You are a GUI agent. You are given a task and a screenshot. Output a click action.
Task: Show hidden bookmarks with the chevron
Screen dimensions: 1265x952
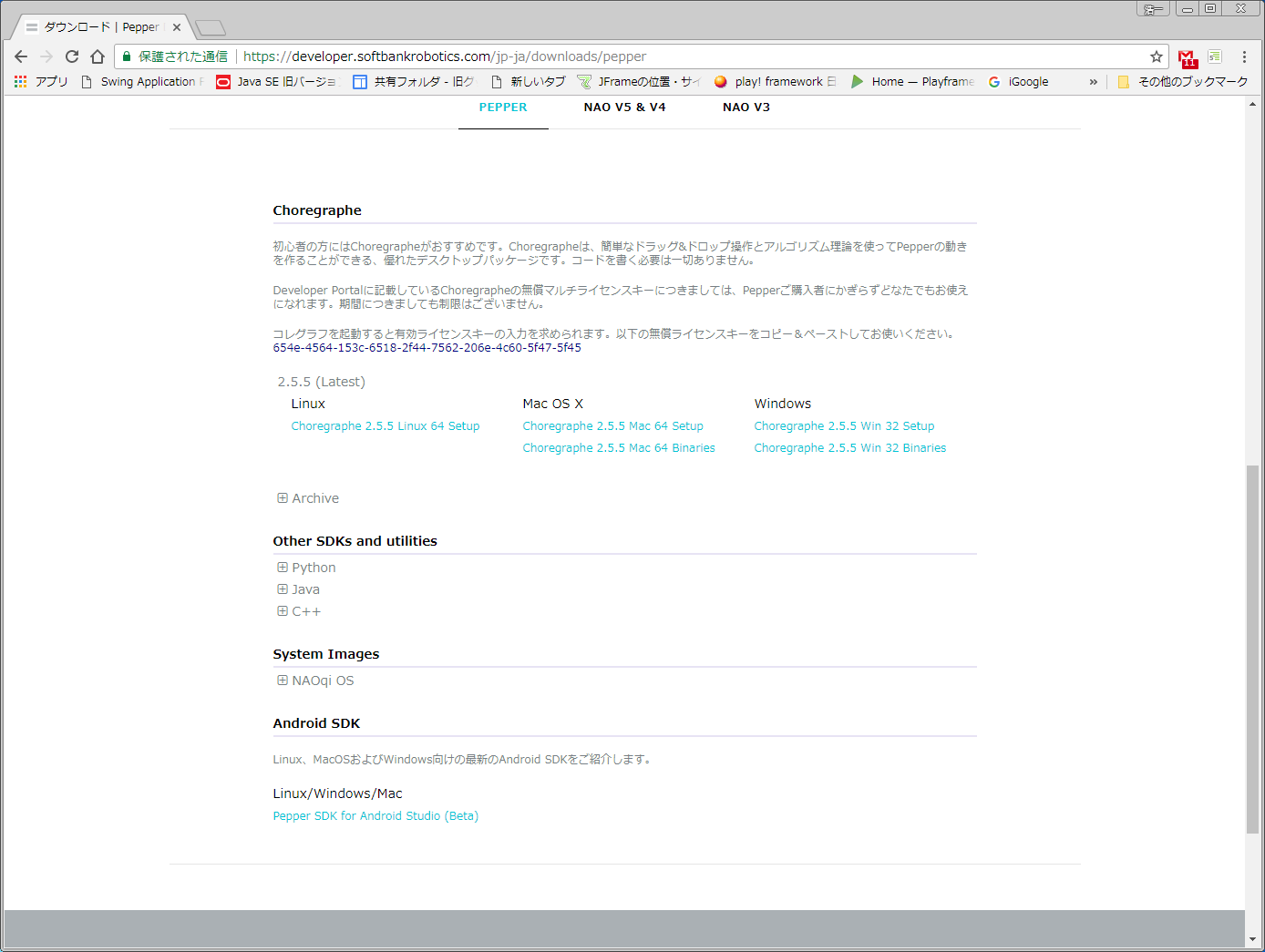tap(1093, 82)
